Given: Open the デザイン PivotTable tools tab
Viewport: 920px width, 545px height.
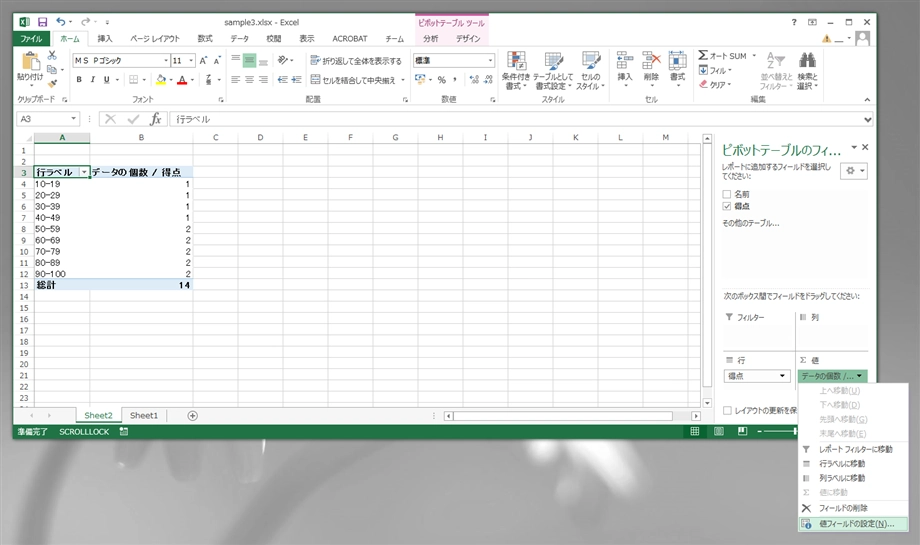Looking at the screenshot, I should [x=468, y=39].
